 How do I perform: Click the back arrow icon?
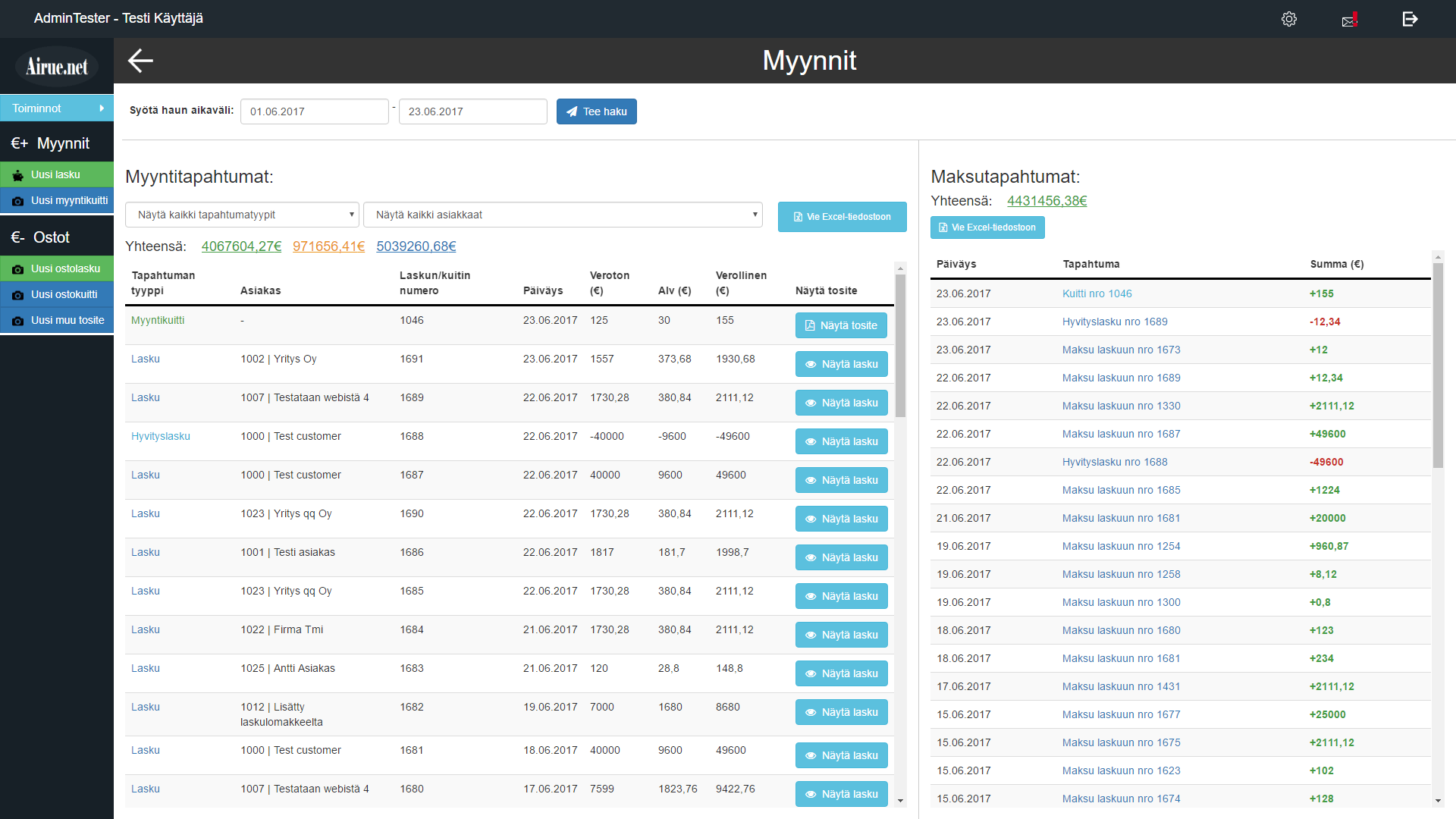[x=140, y=61]
